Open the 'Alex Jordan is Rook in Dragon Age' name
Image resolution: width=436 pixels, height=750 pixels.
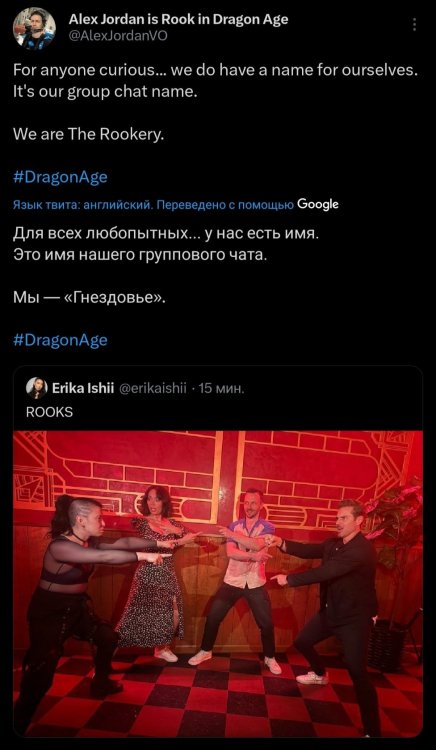(x=178, y=19)
